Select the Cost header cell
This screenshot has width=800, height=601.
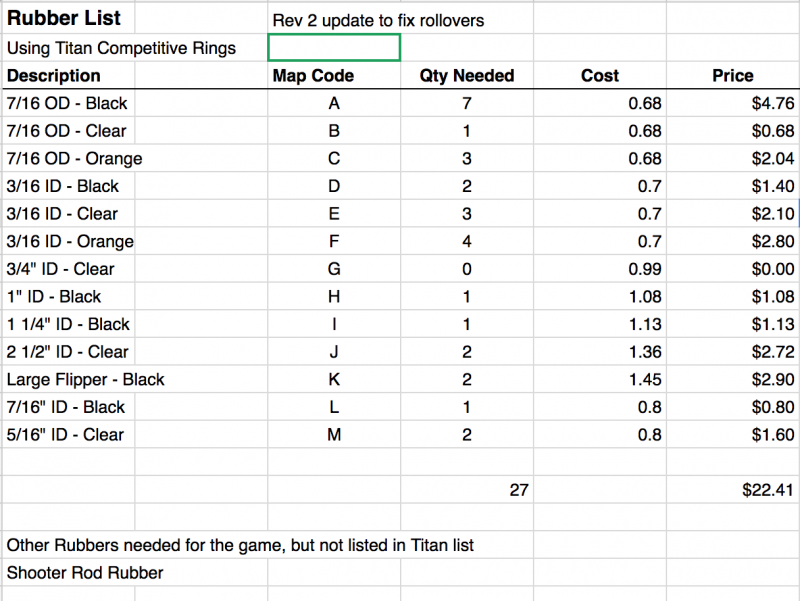(x=600, y=76)
